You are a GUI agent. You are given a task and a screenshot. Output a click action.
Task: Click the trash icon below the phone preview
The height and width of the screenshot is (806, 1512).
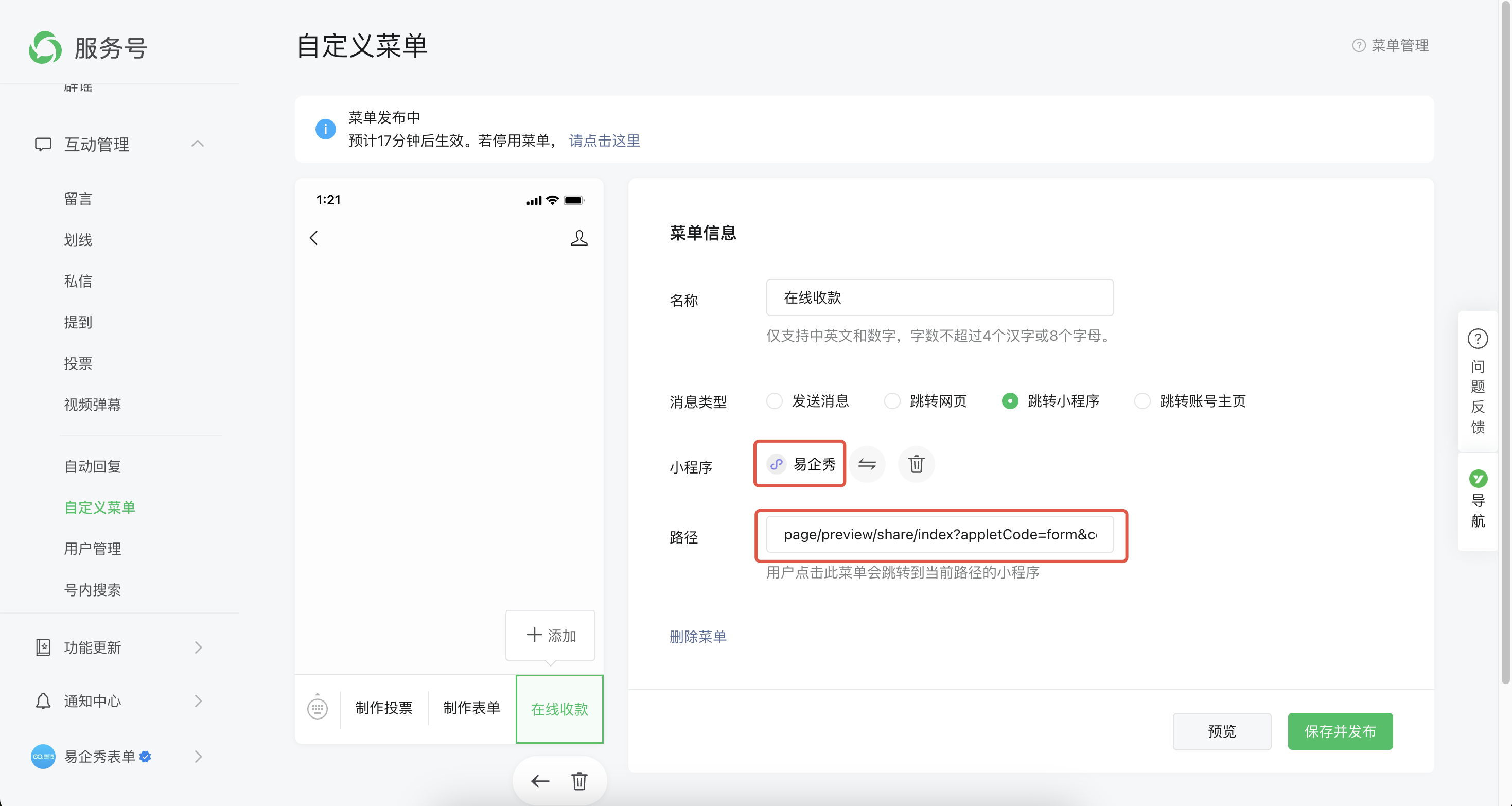point(579,781)
